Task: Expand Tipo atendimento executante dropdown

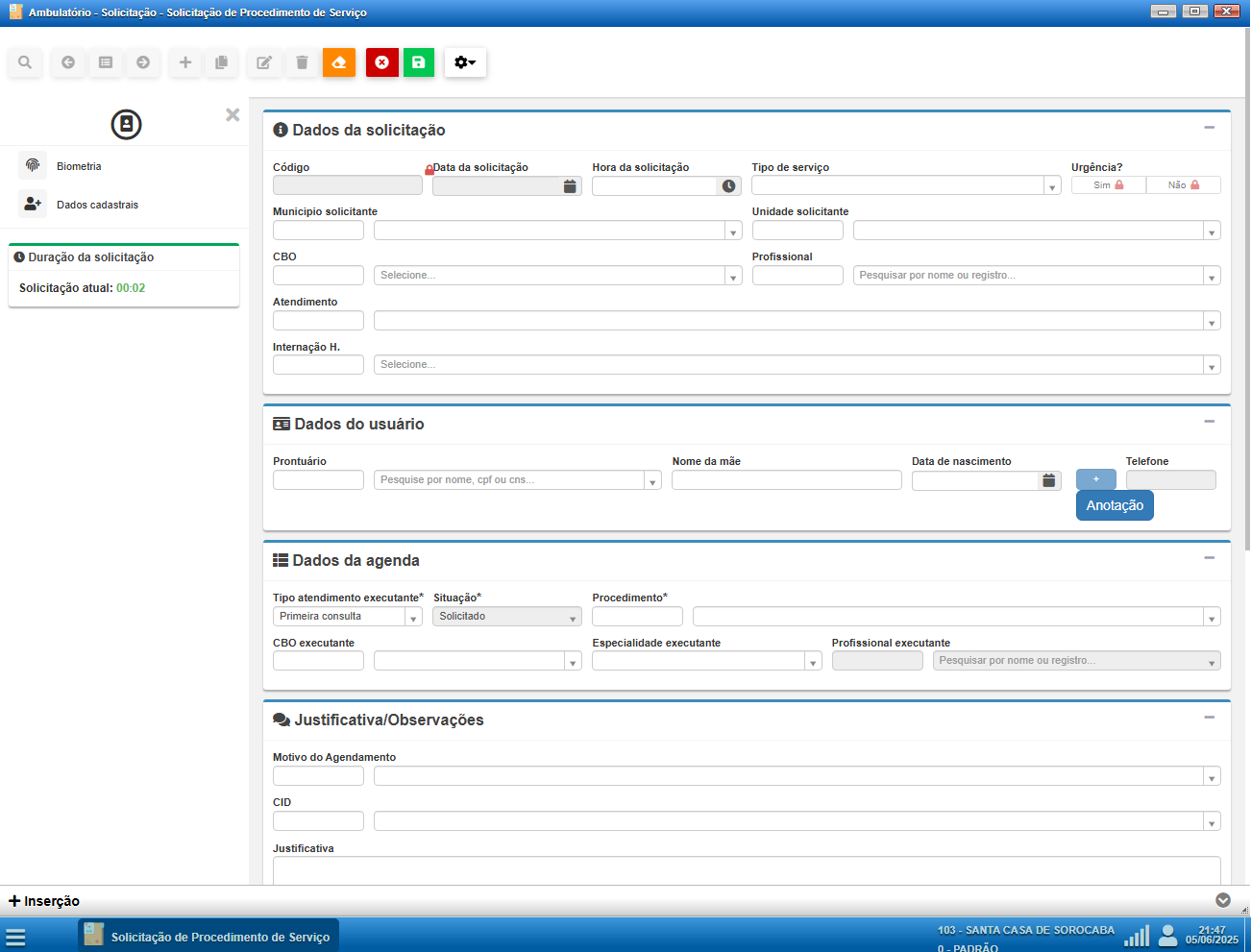Action: [413, 618]
